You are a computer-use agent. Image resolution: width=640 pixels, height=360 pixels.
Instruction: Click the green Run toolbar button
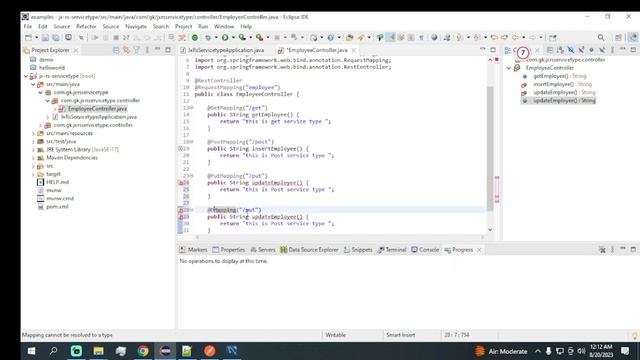[x=225, y=38]
